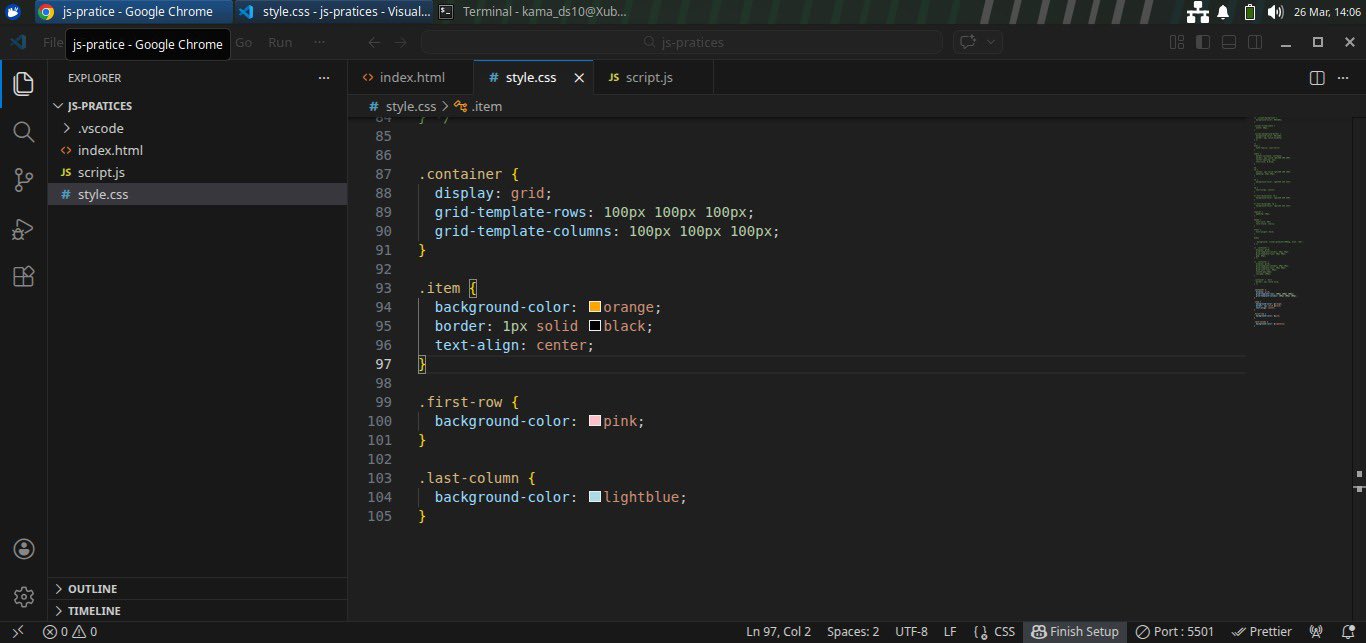The height and width of the screenshot is (643, 1366).
Task: Switch to the index.html tab
Action: [x=411, y=78]
